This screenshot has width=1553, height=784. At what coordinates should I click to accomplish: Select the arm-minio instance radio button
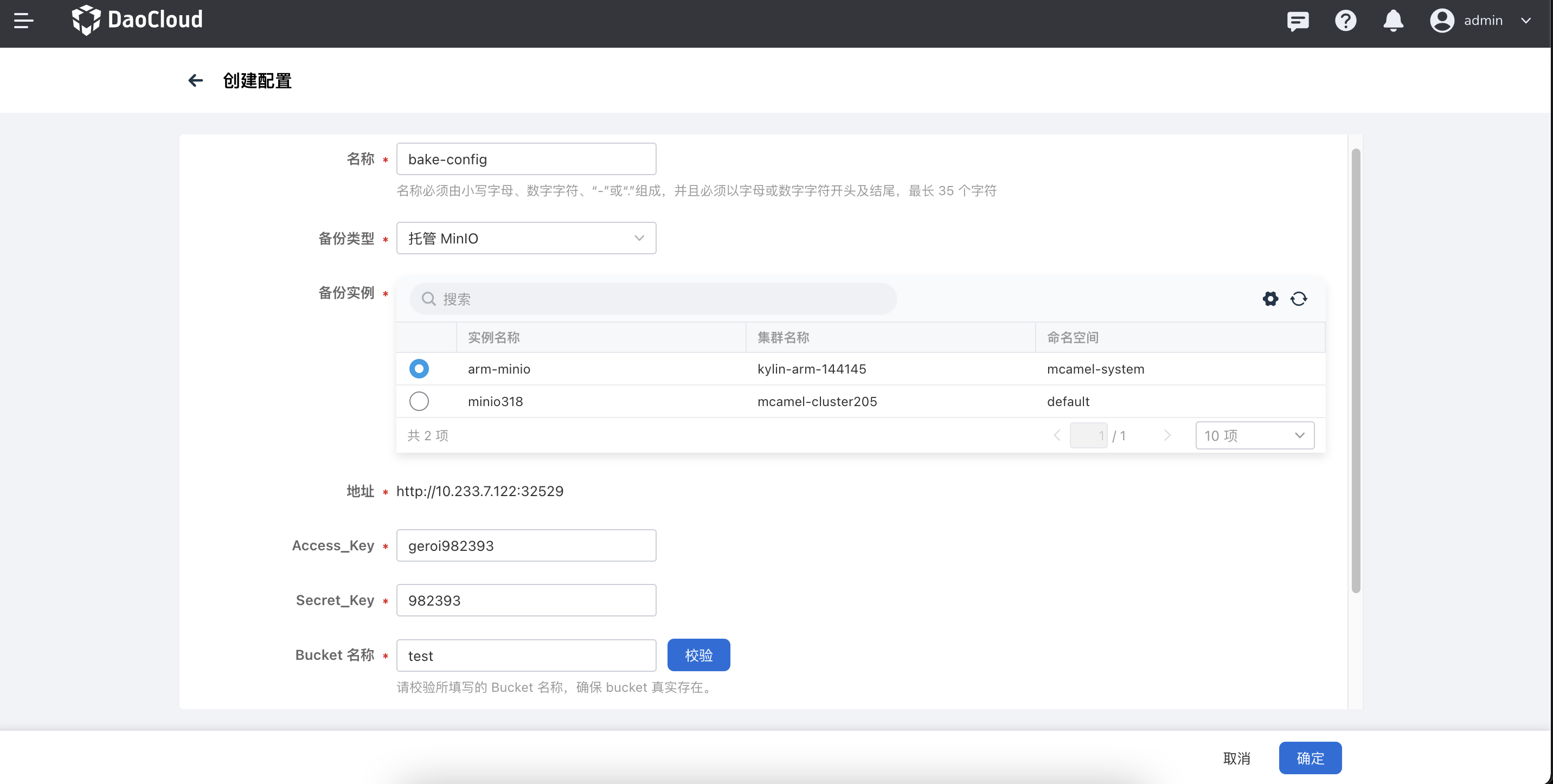coord(419,369)
